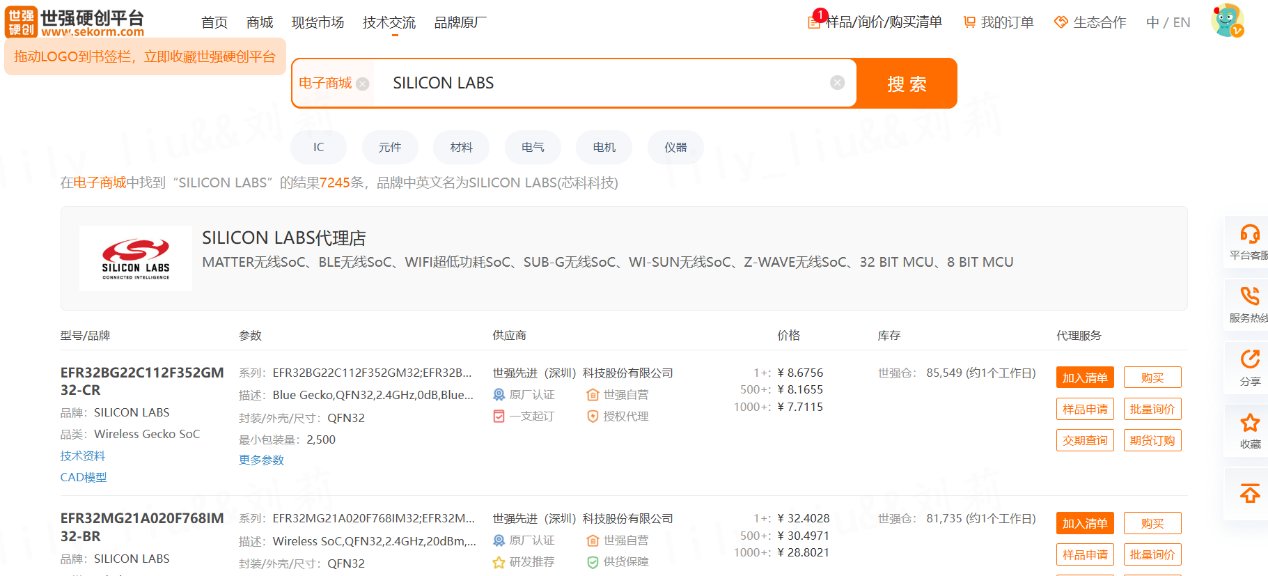
Task: Switch language with 中 / EN toggle
Action: pyautogui.click(x=1168, y=22)
